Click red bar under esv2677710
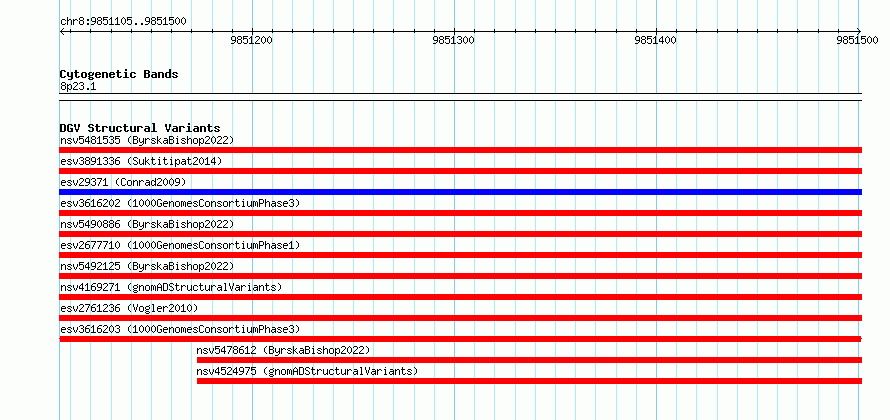 pos(460,255)
